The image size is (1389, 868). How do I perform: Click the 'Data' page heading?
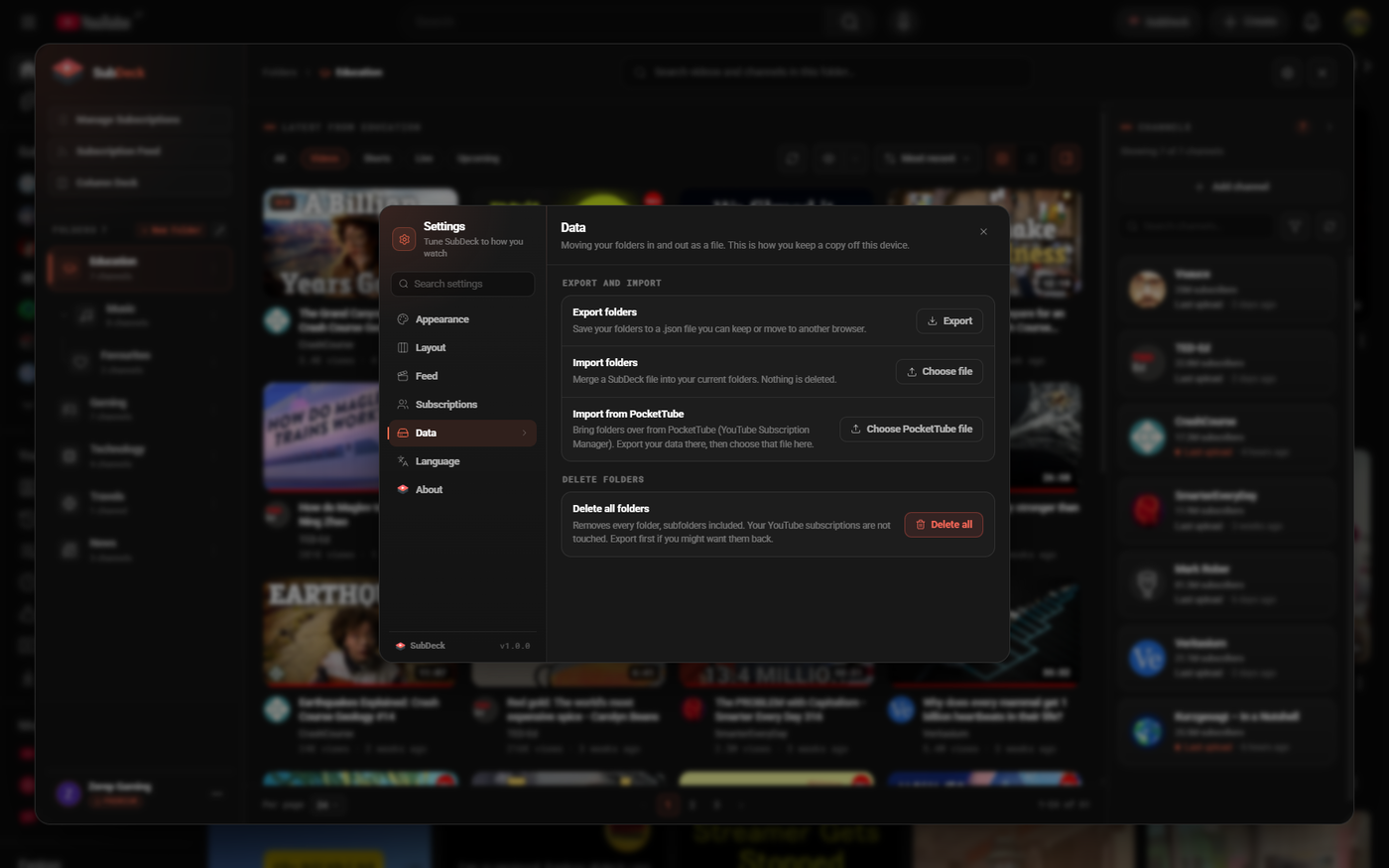pos(573,227)
